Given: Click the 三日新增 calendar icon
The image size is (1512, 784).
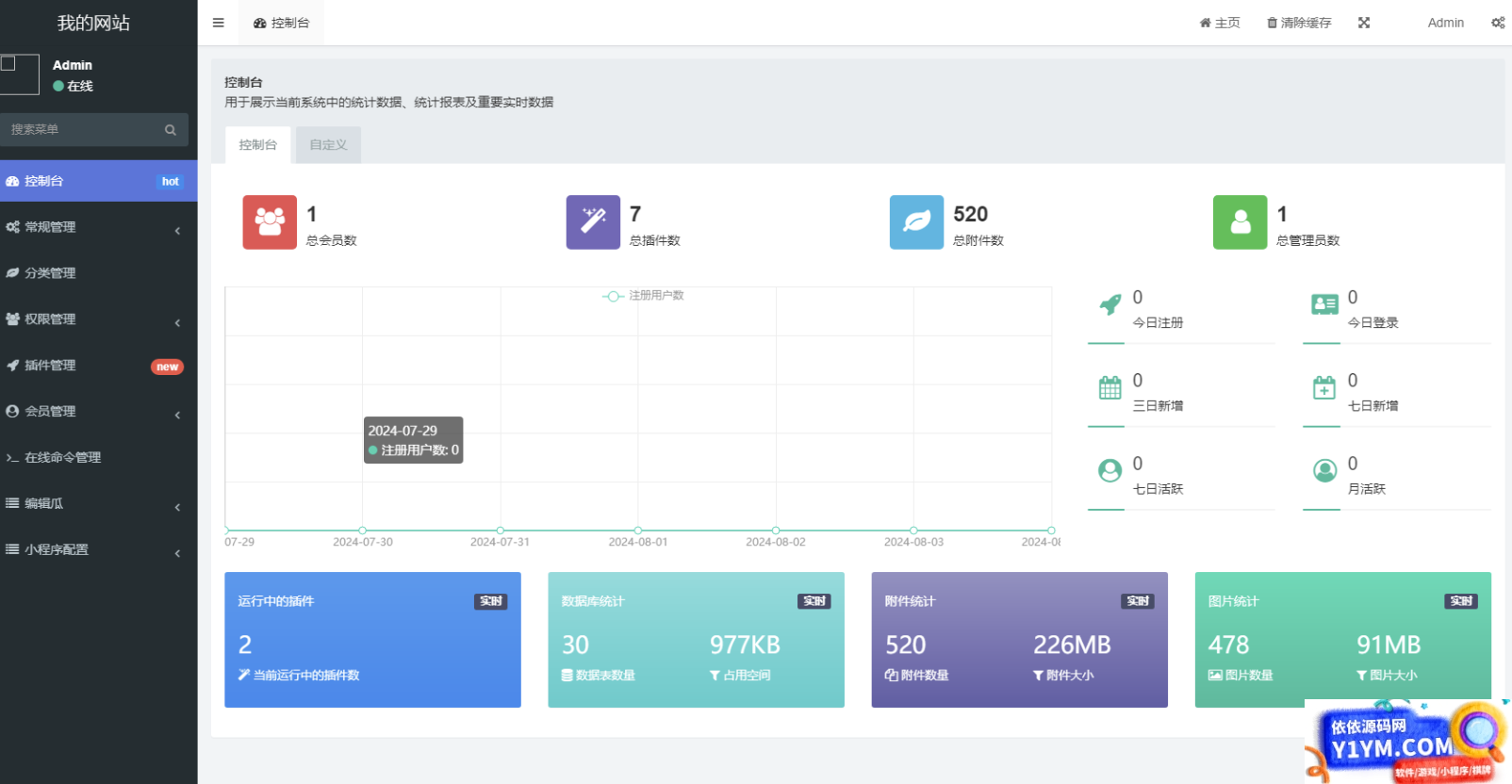Looking at the screenshot, I should click(x=1110, y=387).
